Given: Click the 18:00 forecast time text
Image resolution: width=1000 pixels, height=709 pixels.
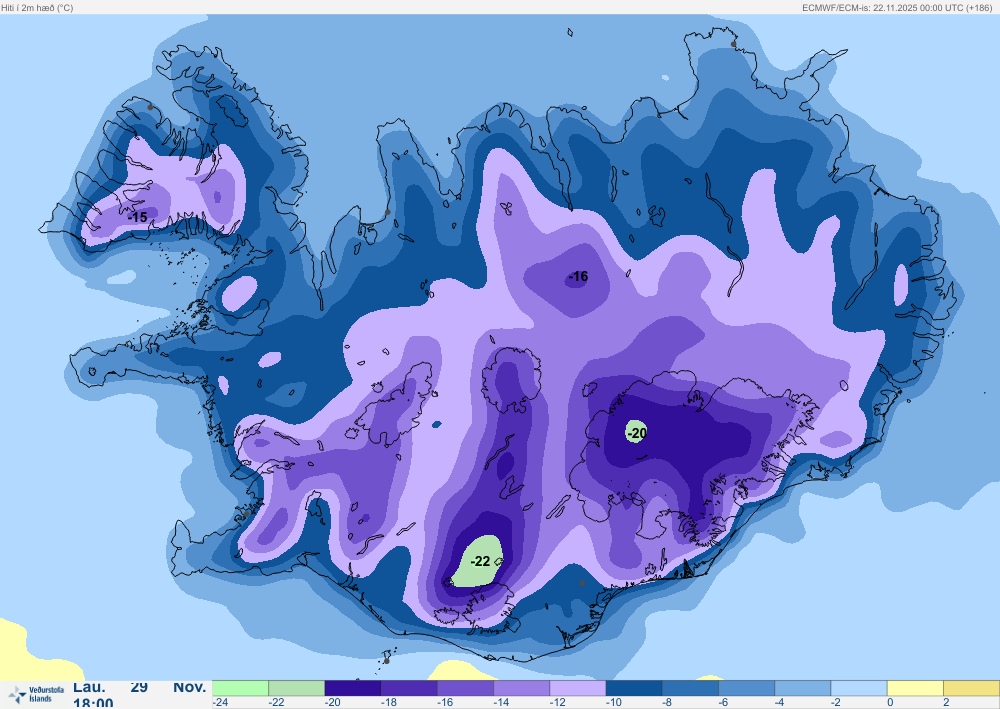Looking at the screenshot, I should (x=93, y=703).
